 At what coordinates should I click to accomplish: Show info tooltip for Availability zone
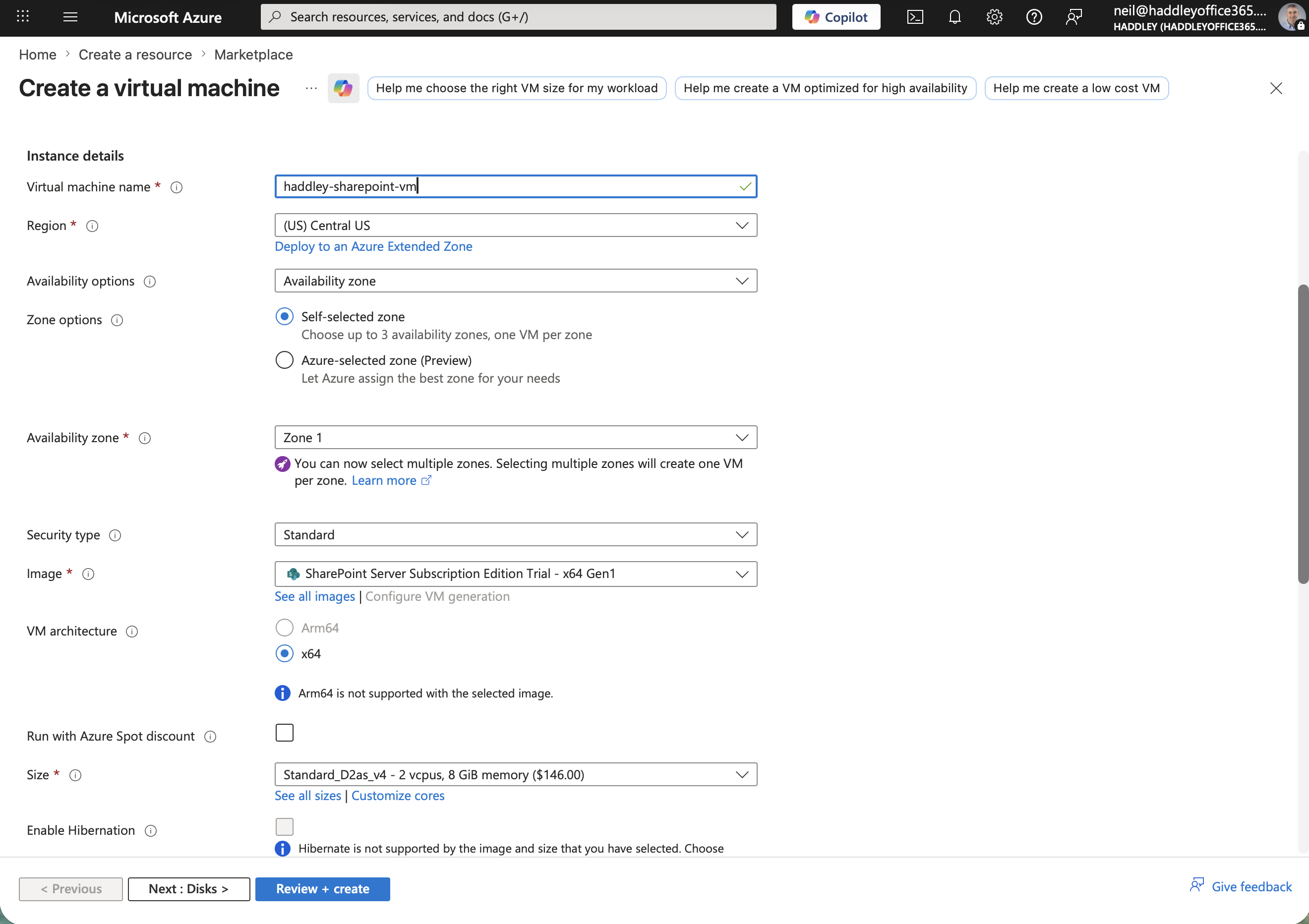click(x=145, y=438)
